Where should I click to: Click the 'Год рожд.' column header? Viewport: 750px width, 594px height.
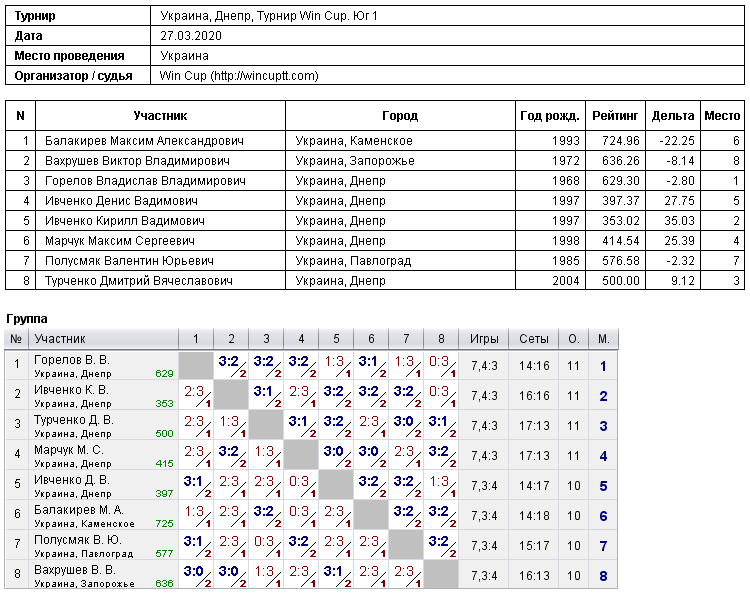point(550,115)
